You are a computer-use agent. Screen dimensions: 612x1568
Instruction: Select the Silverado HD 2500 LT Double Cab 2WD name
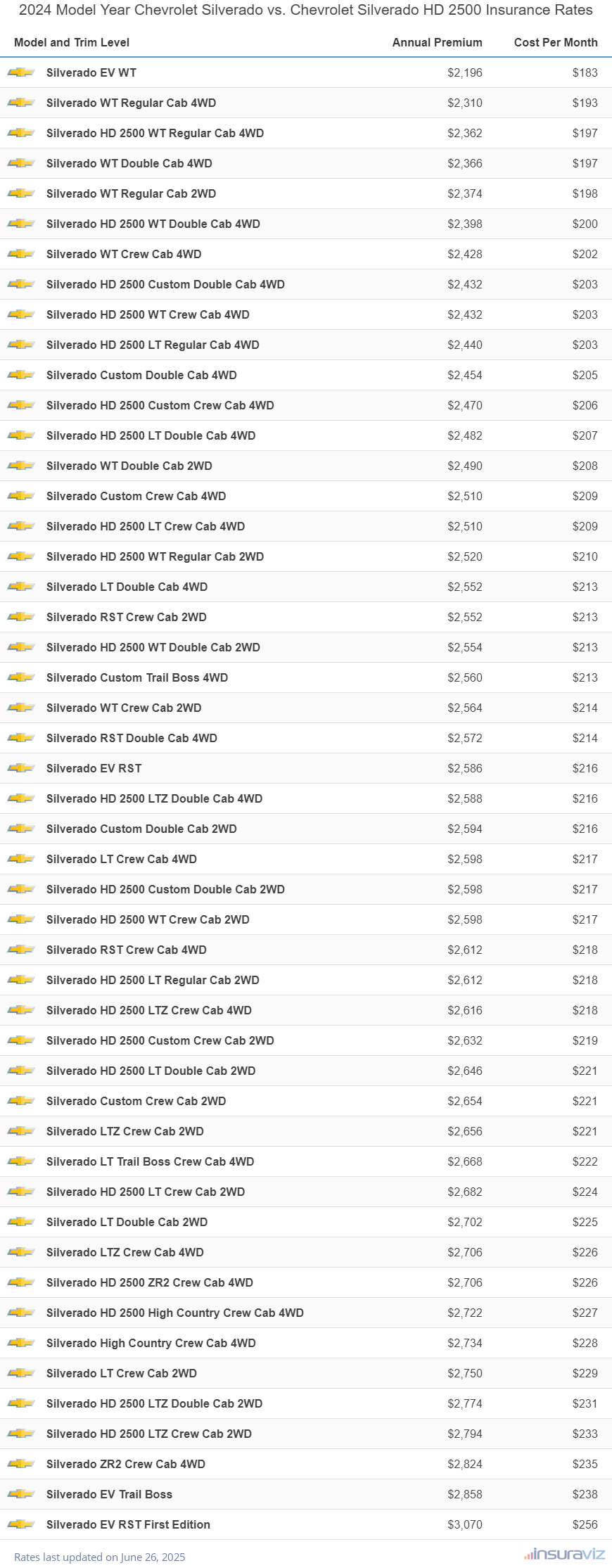(x=151, y=1071)
